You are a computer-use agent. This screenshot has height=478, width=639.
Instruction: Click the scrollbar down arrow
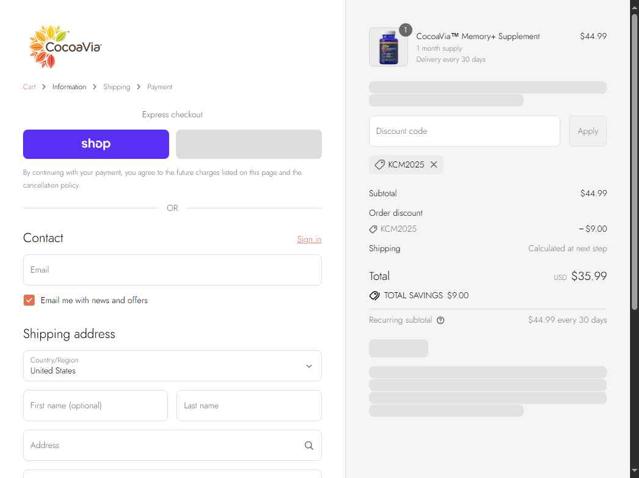[x=635, y=471]
